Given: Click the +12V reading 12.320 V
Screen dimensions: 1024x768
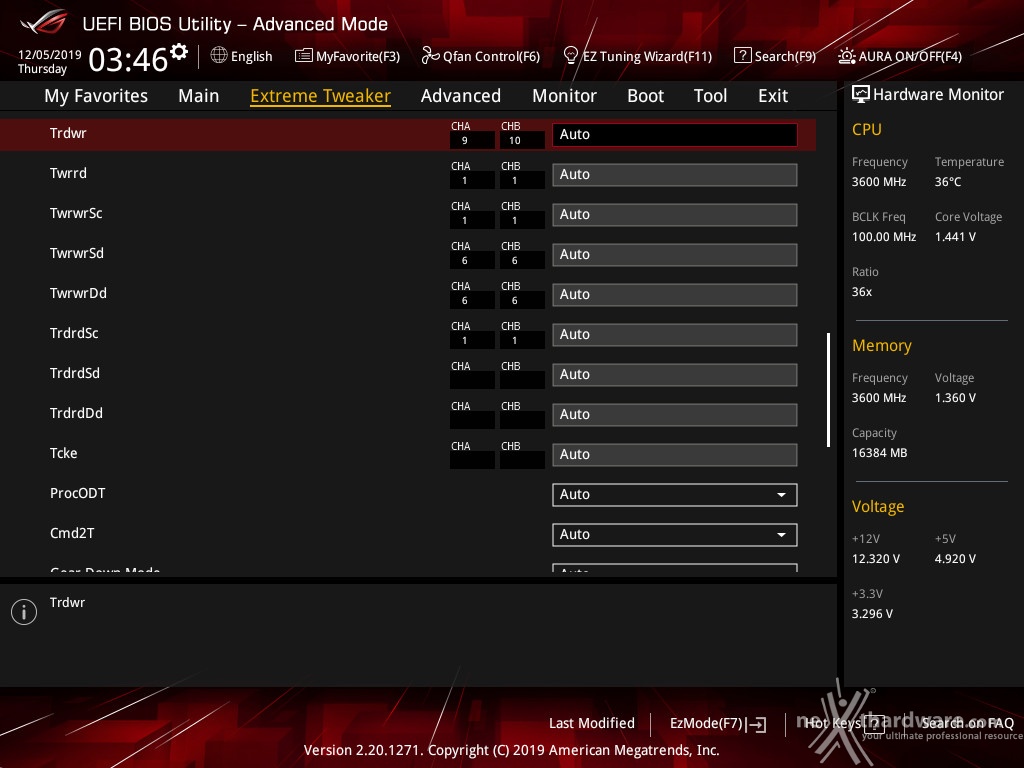Looking at the screenshot, I should click(x=876, y=558).
